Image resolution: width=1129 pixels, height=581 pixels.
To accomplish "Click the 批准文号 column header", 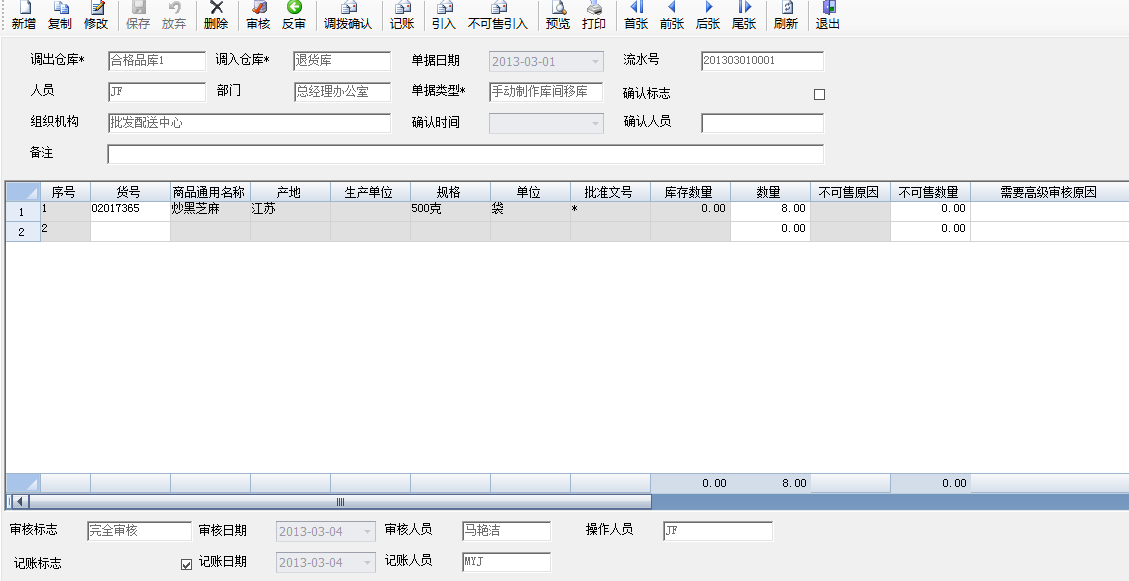I will (x=610, y=192).
